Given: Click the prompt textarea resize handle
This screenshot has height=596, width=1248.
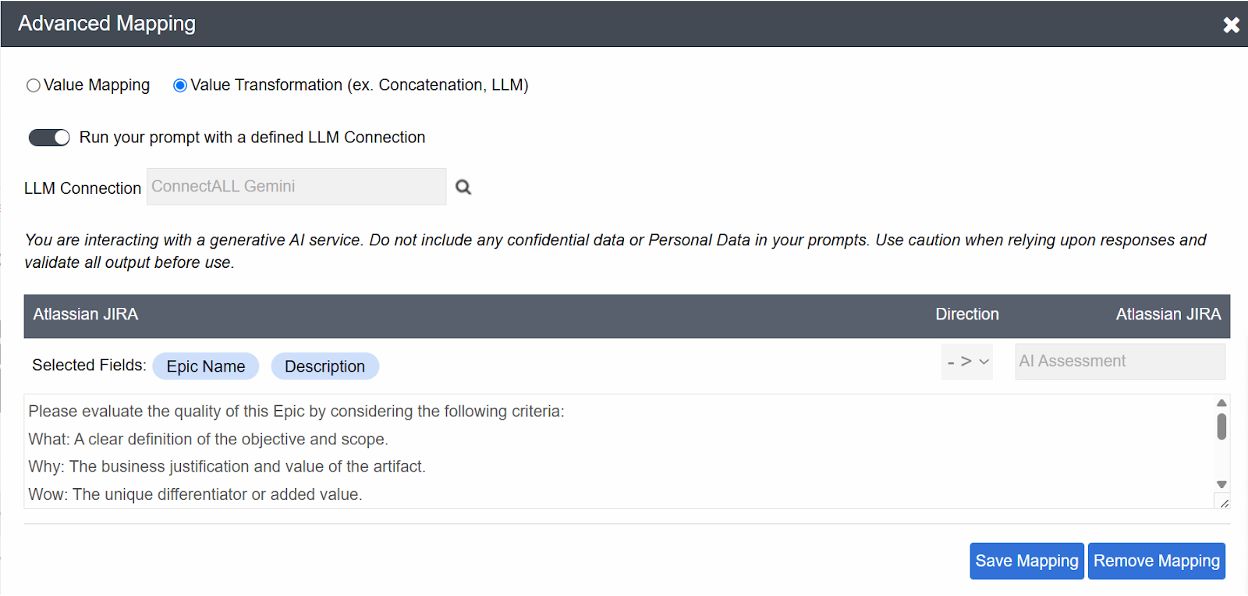Looking at the screenshot, I should 1223,502.
